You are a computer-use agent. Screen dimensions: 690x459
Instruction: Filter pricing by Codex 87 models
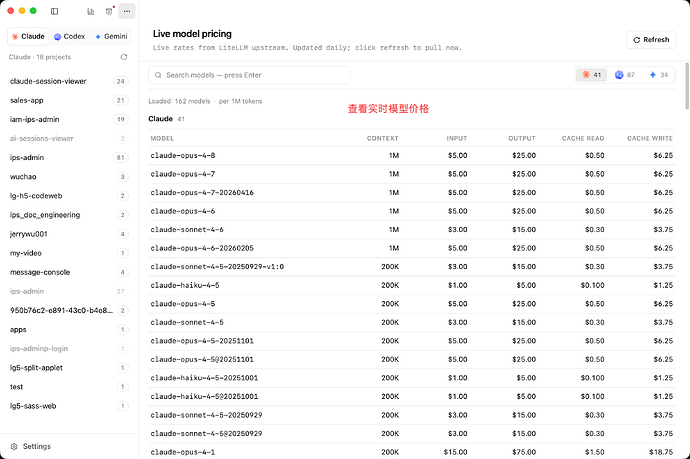625,75
